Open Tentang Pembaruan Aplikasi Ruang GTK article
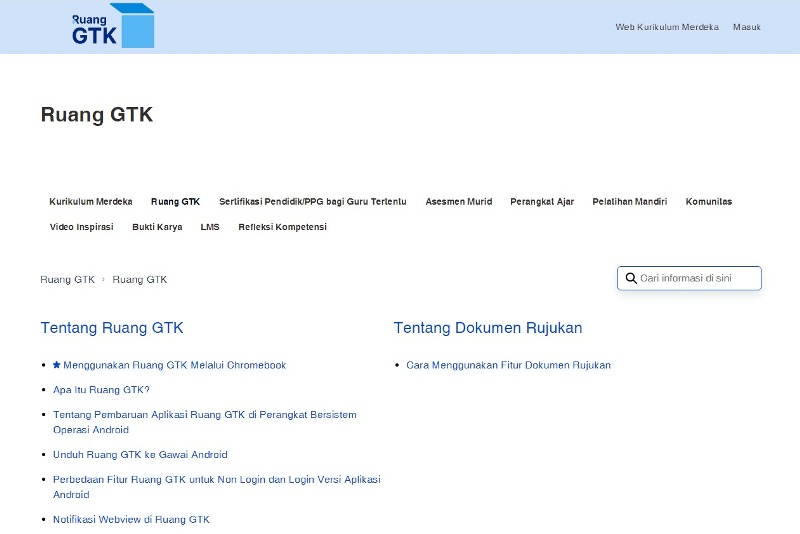This screenshot has width=800, height=534. coord(205,422)
